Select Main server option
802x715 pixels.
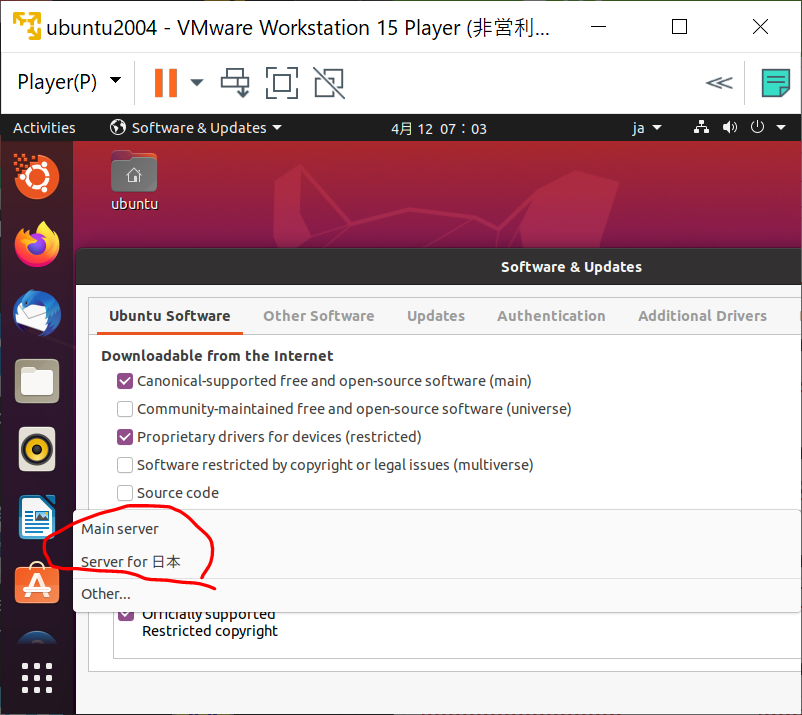pos(437,529)
